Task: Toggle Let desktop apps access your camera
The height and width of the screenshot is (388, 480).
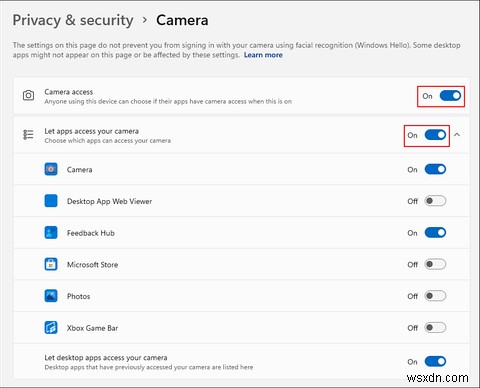Action: (435, 362)
